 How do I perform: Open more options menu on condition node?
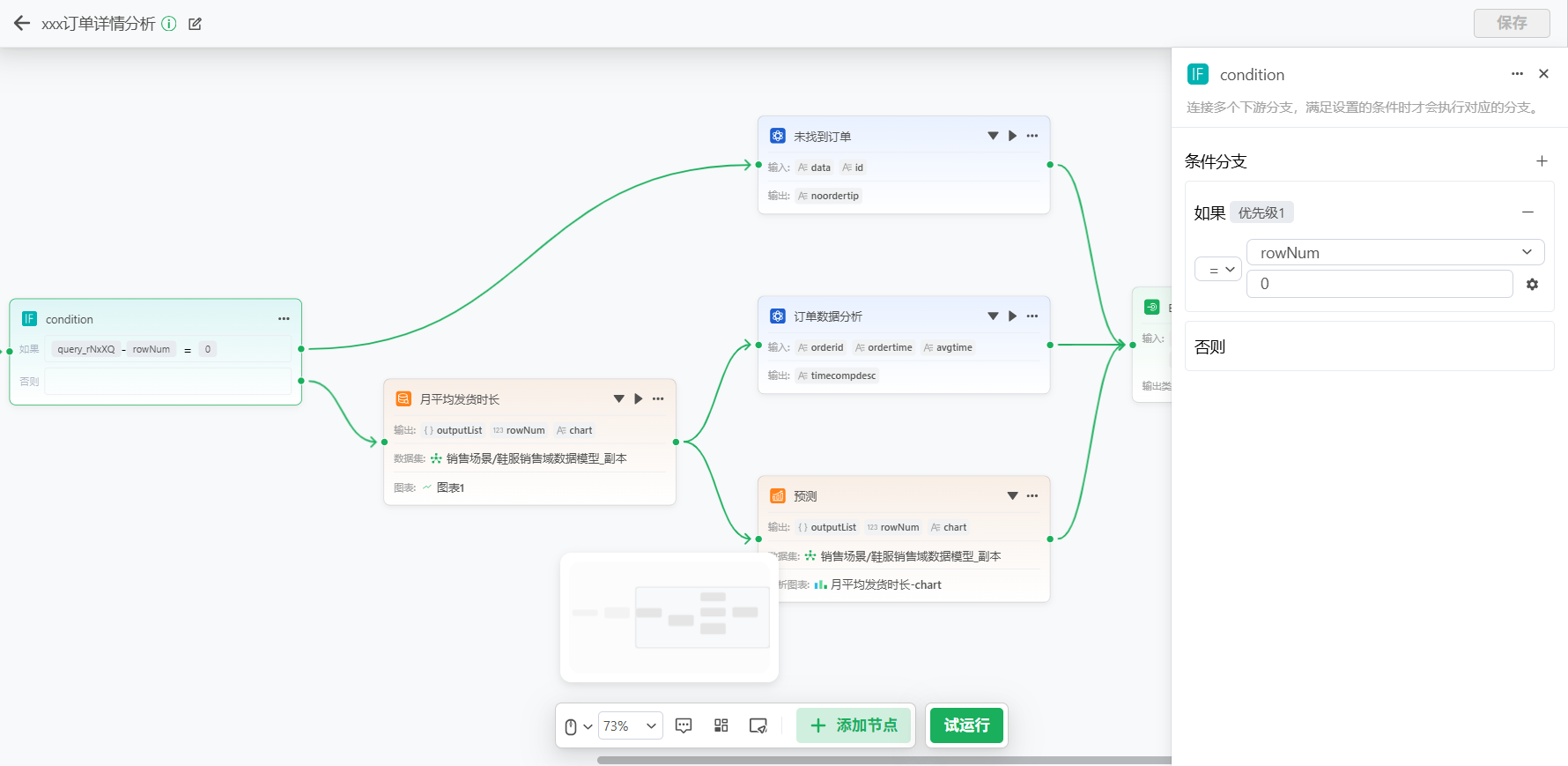tap(284, 319)
